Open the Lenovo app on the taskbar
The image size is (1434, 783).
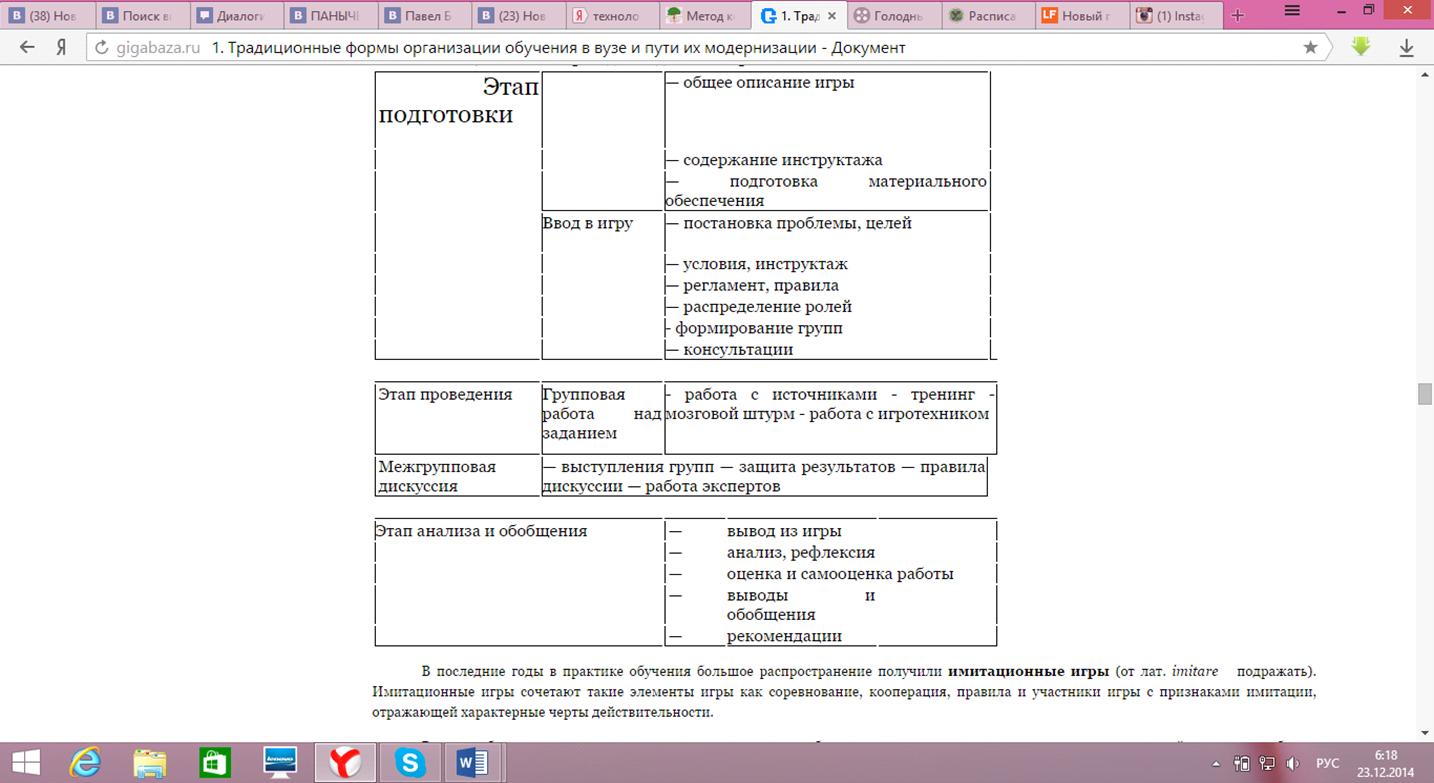coord(281,763)
